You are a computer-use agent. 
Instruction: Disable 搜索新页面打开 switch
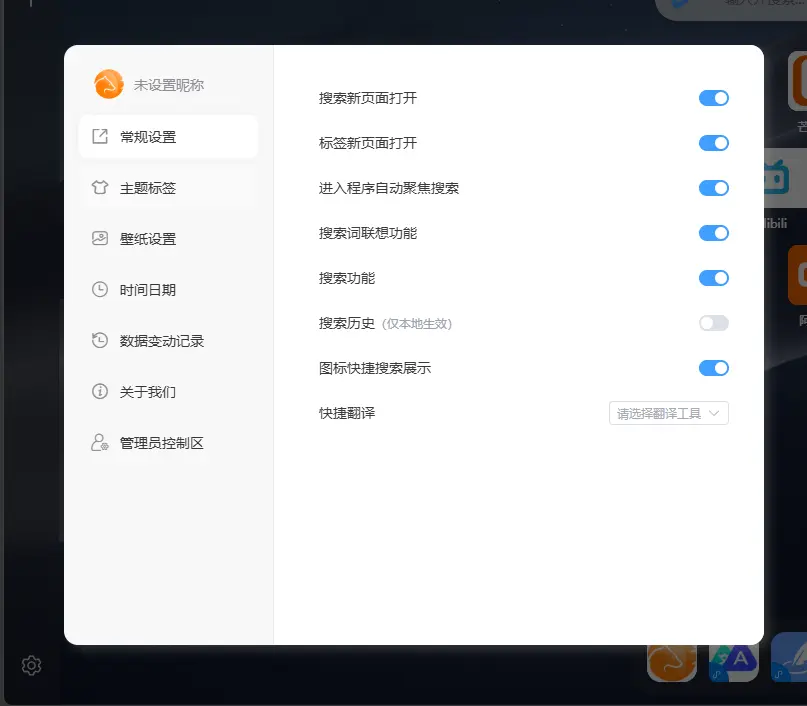[x=714, y=98]
